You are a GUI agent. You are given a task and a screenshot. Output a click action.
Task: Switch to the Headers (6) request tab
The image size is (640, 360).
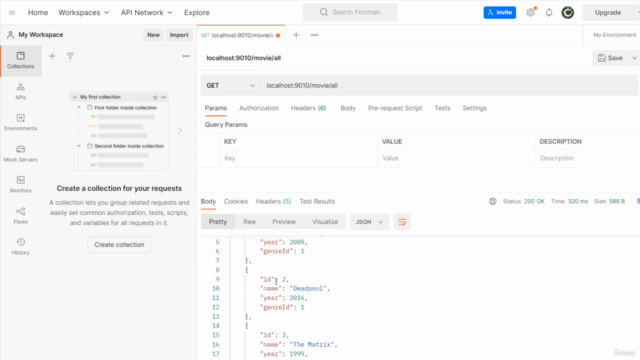pyautogui.click(x=308, y=108)
